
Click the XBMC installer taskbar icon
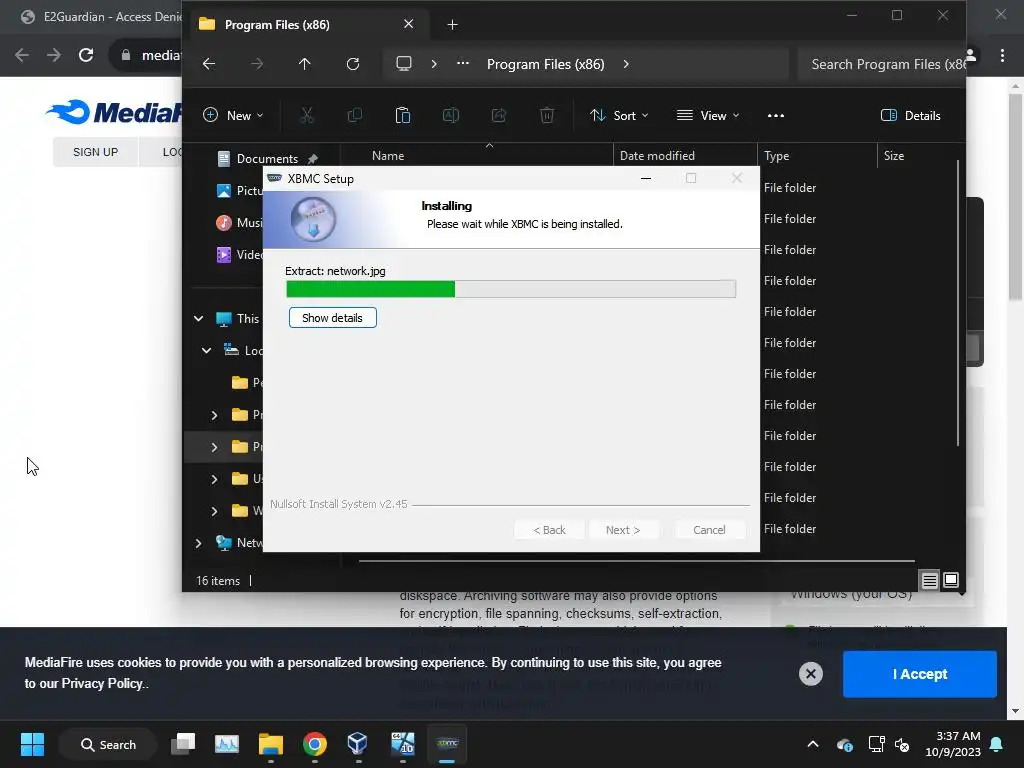(447, 744)
